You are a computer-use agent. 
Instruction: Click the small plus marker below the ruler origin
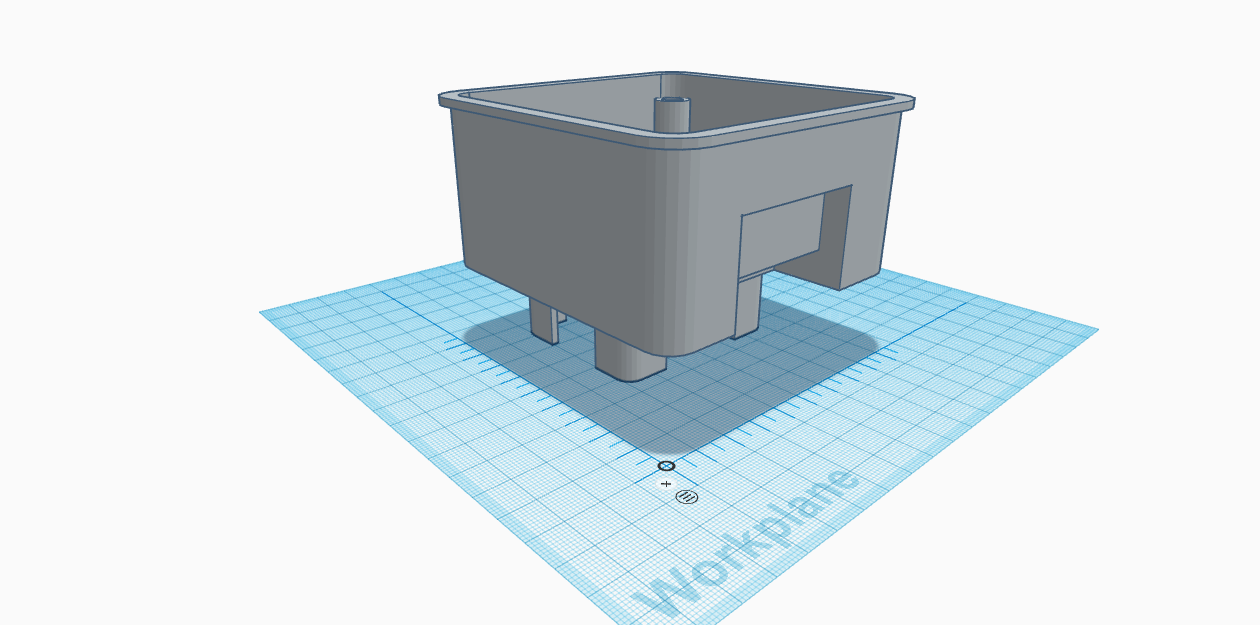click(x=666, y=483)
